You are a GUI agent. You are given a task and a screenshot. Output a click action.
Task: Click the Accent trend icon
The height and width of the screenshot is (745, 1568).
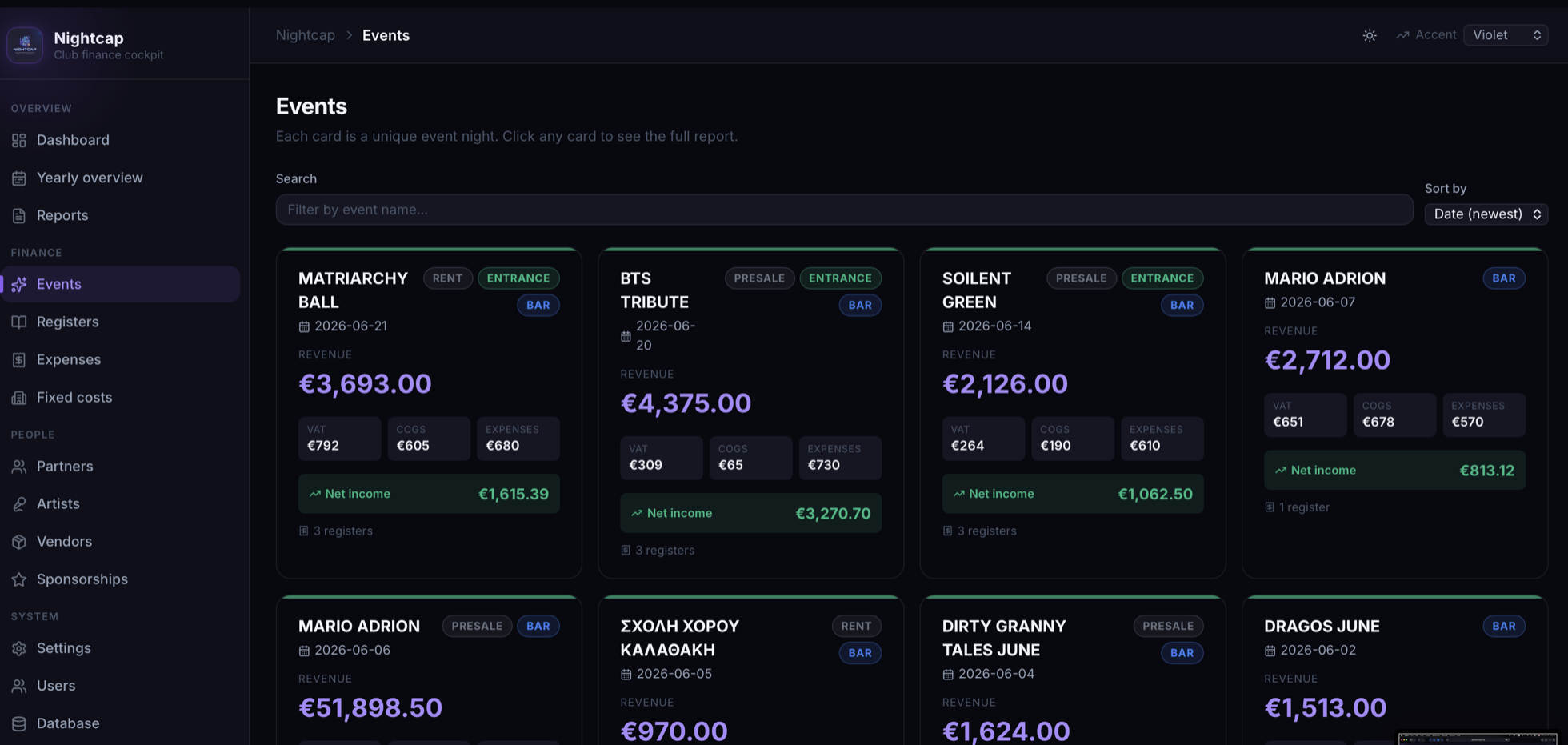1402,35
